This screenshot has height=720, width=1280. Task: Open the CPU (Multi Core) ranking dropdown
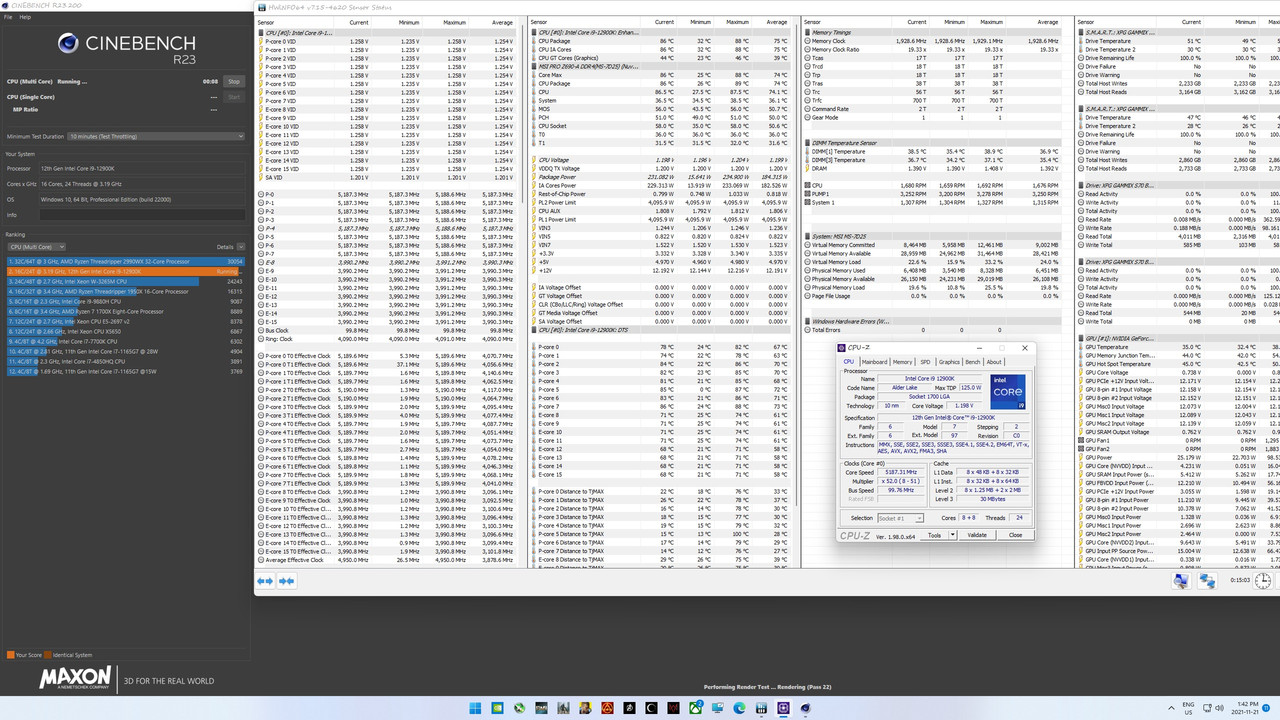click(36, 246)
